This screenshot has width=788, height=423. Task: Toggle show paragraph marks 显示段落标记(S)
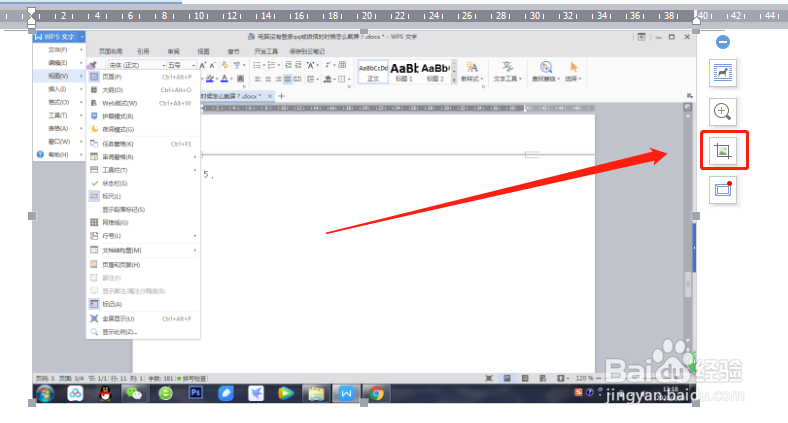(143, 209)
